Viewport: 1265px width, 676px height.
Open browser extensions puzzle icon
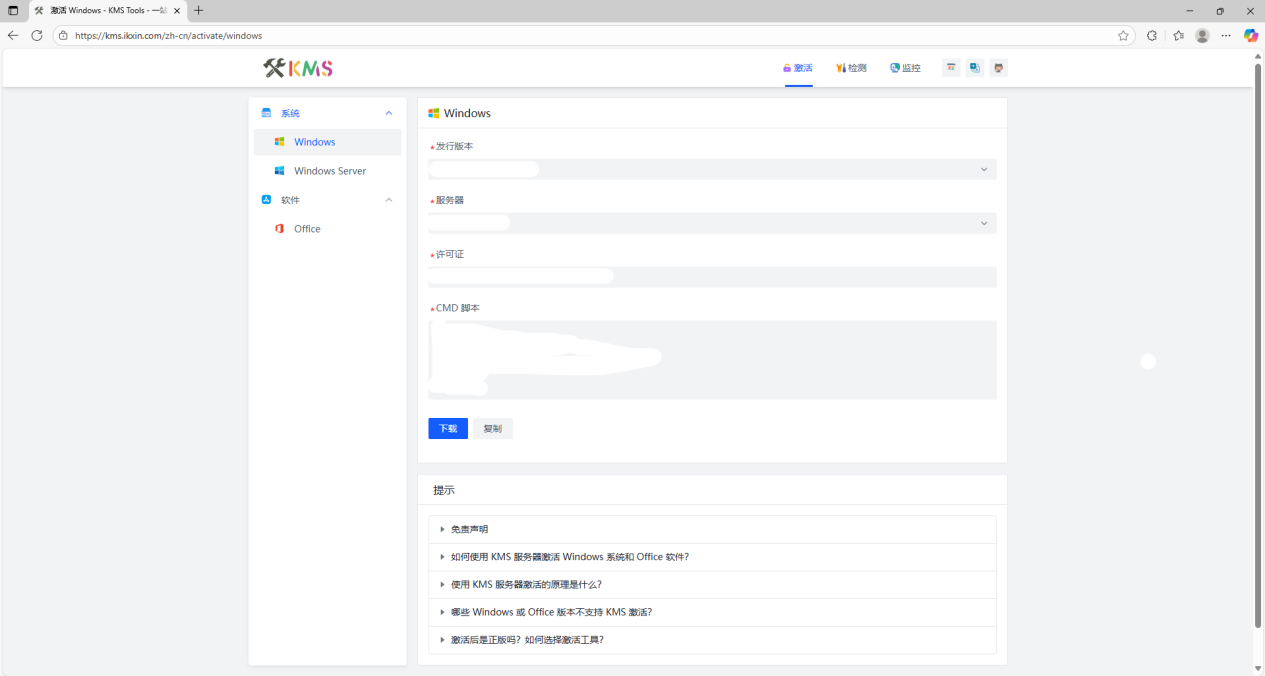click(x=1152, y=35)
